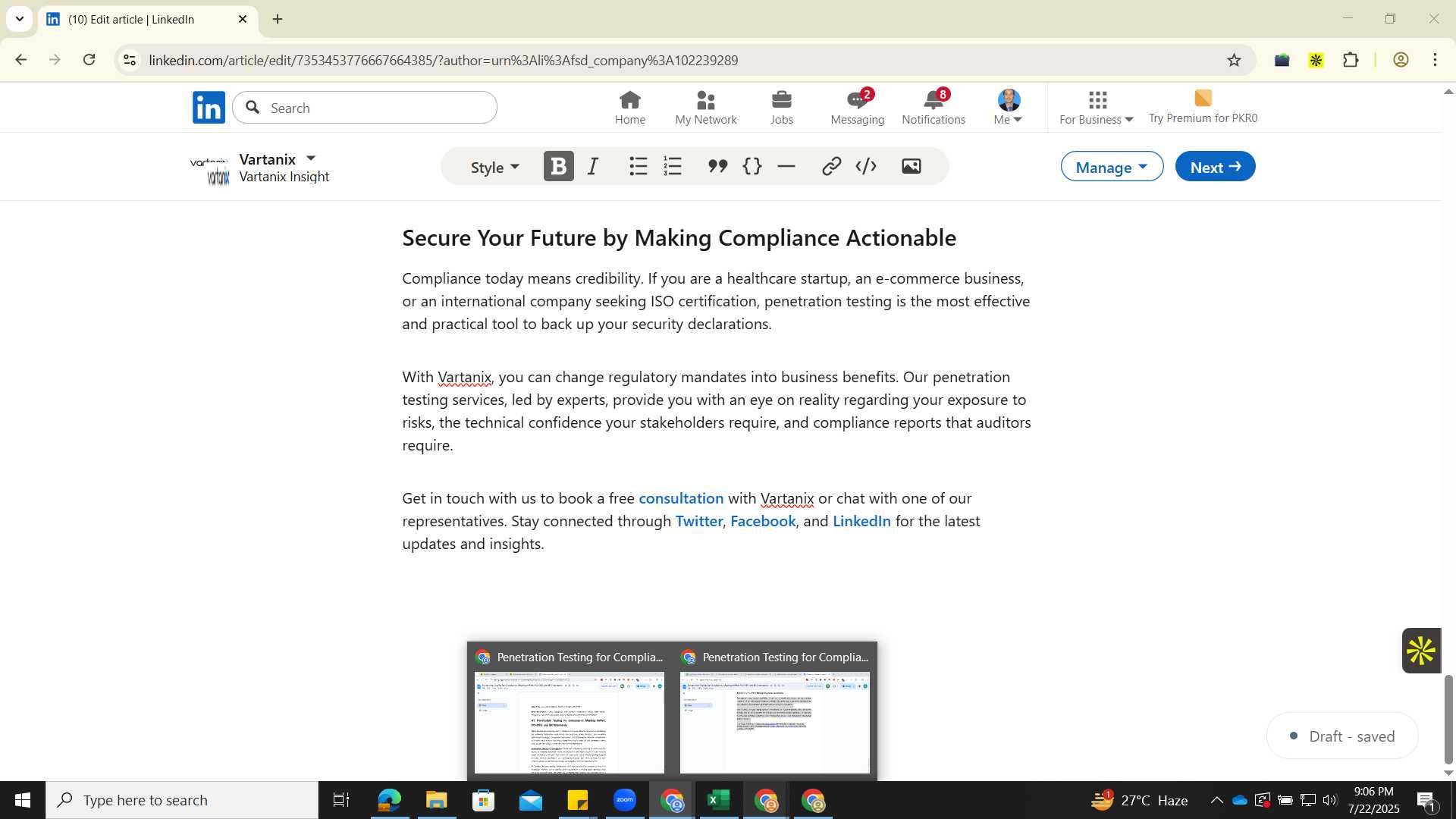Open the consultation hyperlink in the article

681,498
